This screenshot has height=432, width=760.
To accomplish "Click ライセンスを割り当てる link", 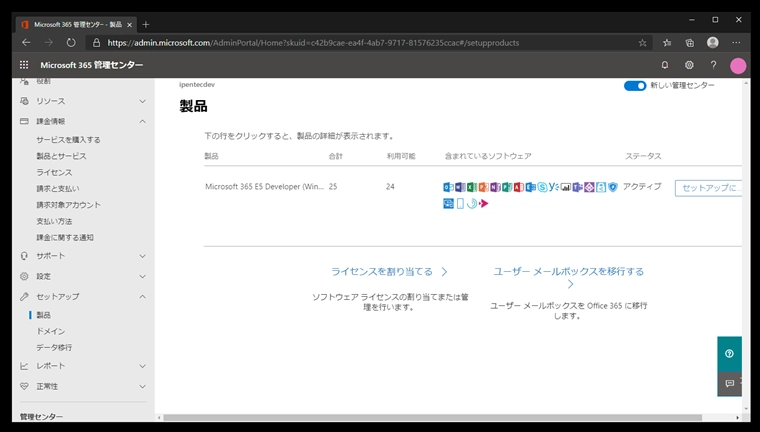I will [389, 272].
